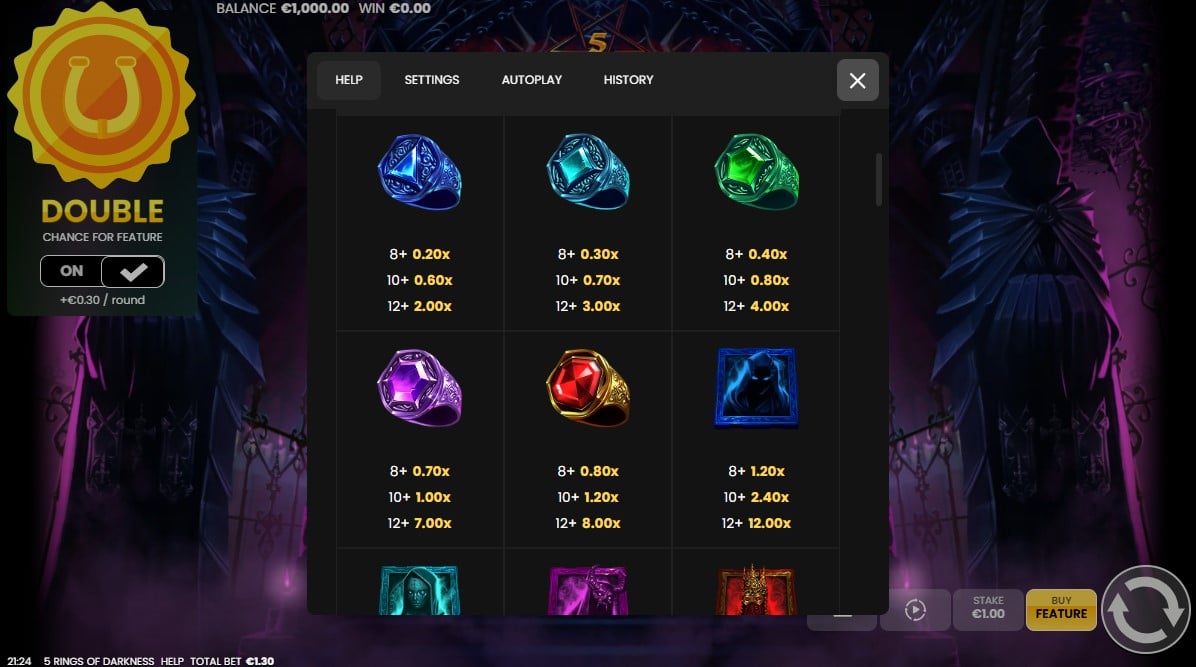The image size is (1196, 667).
Task: Click the blue hooded figure portrait
Action: coord(756,388)
